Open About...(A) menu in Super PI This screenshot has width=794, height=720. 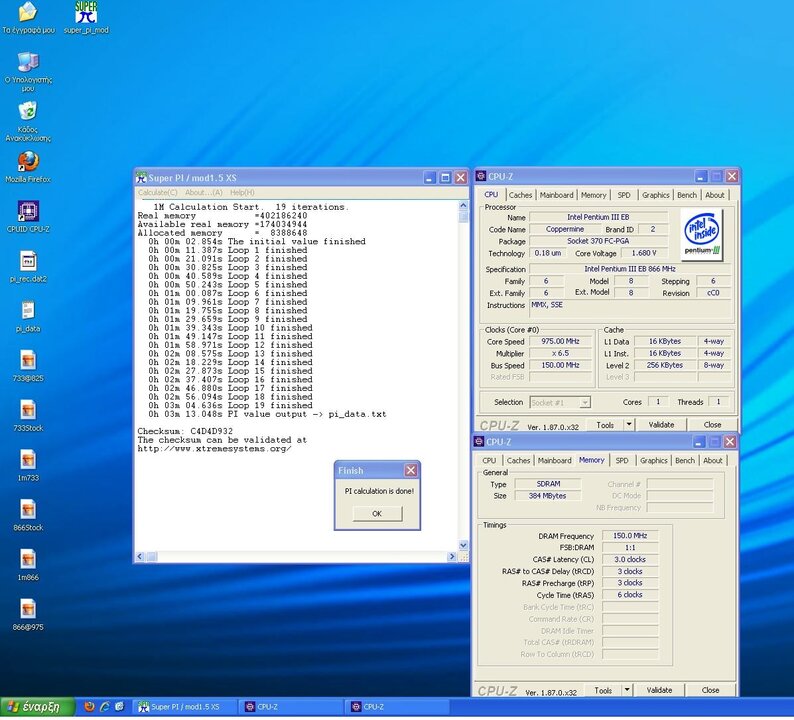[204, 192]
